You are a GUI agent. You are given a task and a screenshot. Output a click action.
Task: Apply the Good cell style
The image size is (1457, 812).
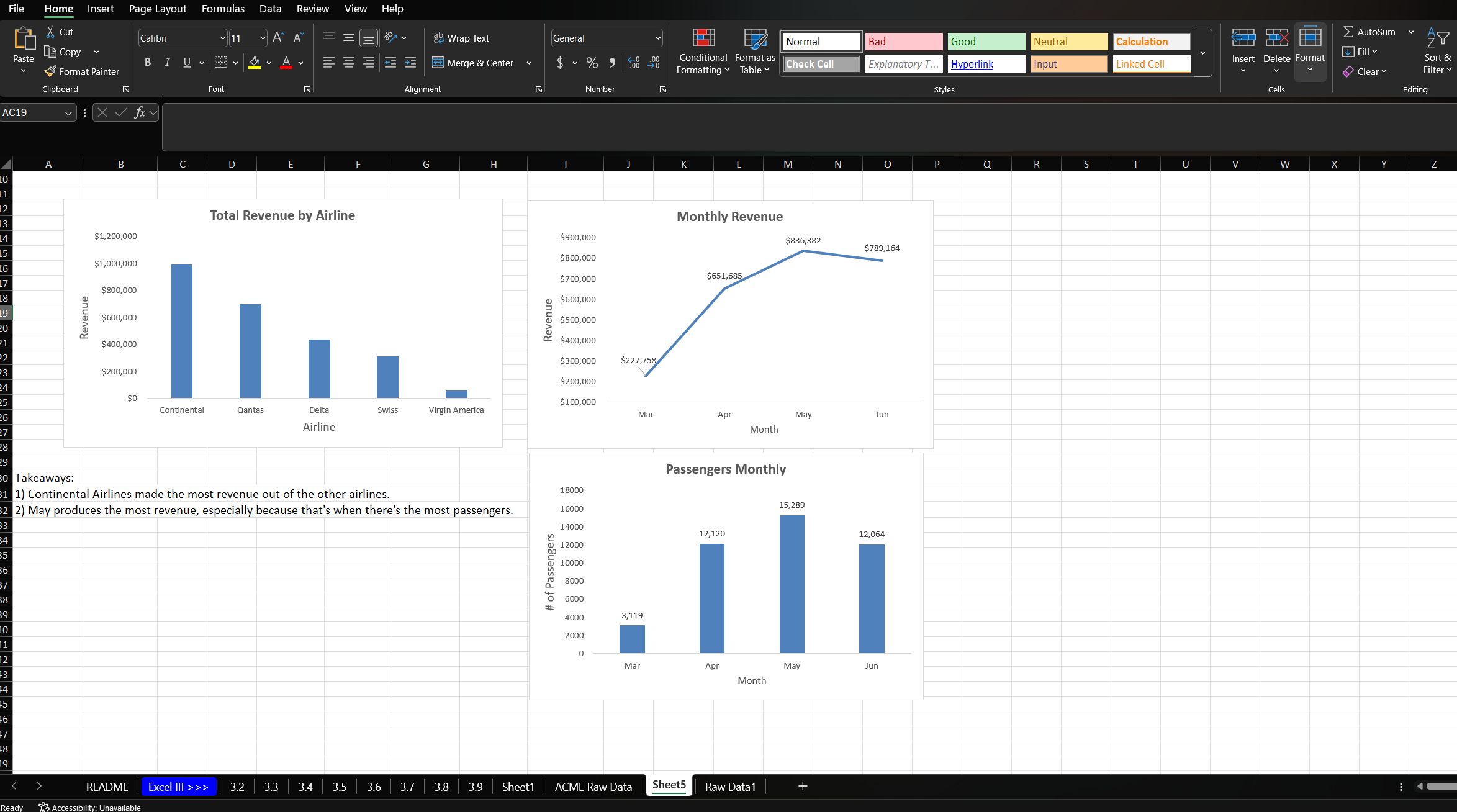[x=986, y=42]
